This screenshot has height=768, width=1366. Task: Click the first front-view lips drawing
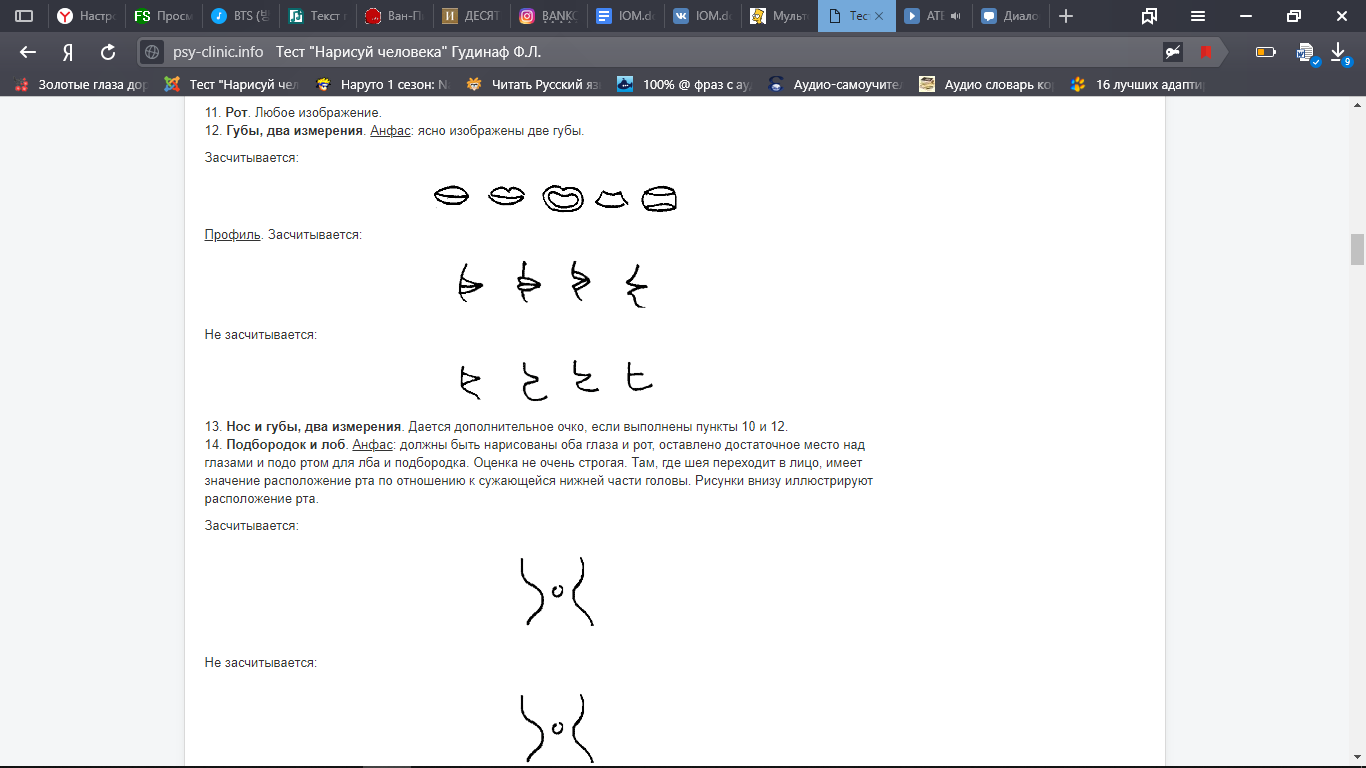click(452, 196)
